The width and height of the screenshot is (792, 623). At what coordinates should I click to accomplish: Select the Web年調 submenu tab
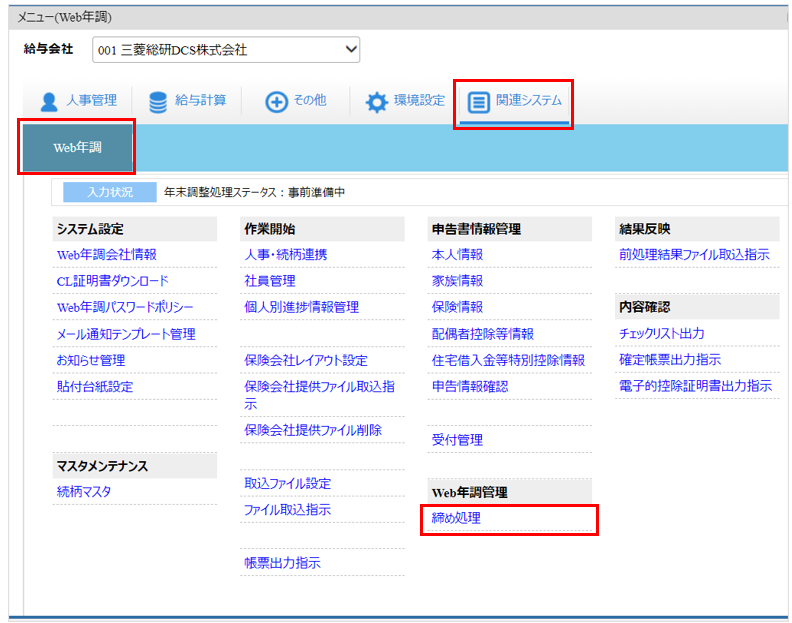tap(77, 148)
